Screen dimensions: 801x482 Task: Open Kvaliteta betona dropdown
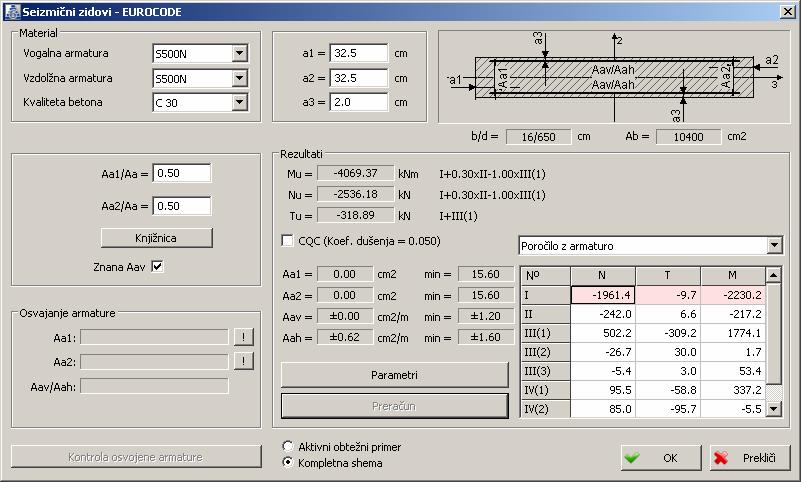(240, 102)
